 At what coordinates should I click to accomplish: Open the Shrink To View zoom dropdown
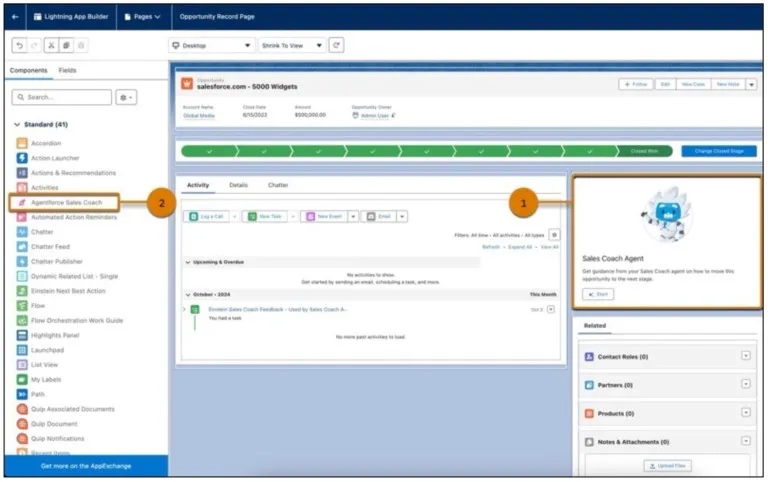coord(292,46)
